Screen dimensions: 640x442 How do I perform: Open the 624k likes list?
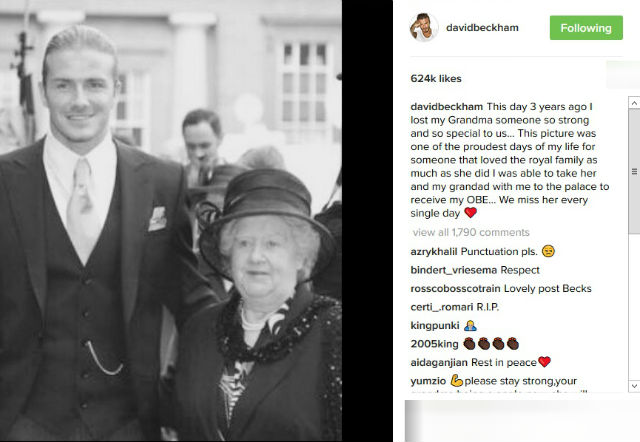pos(436,78)
